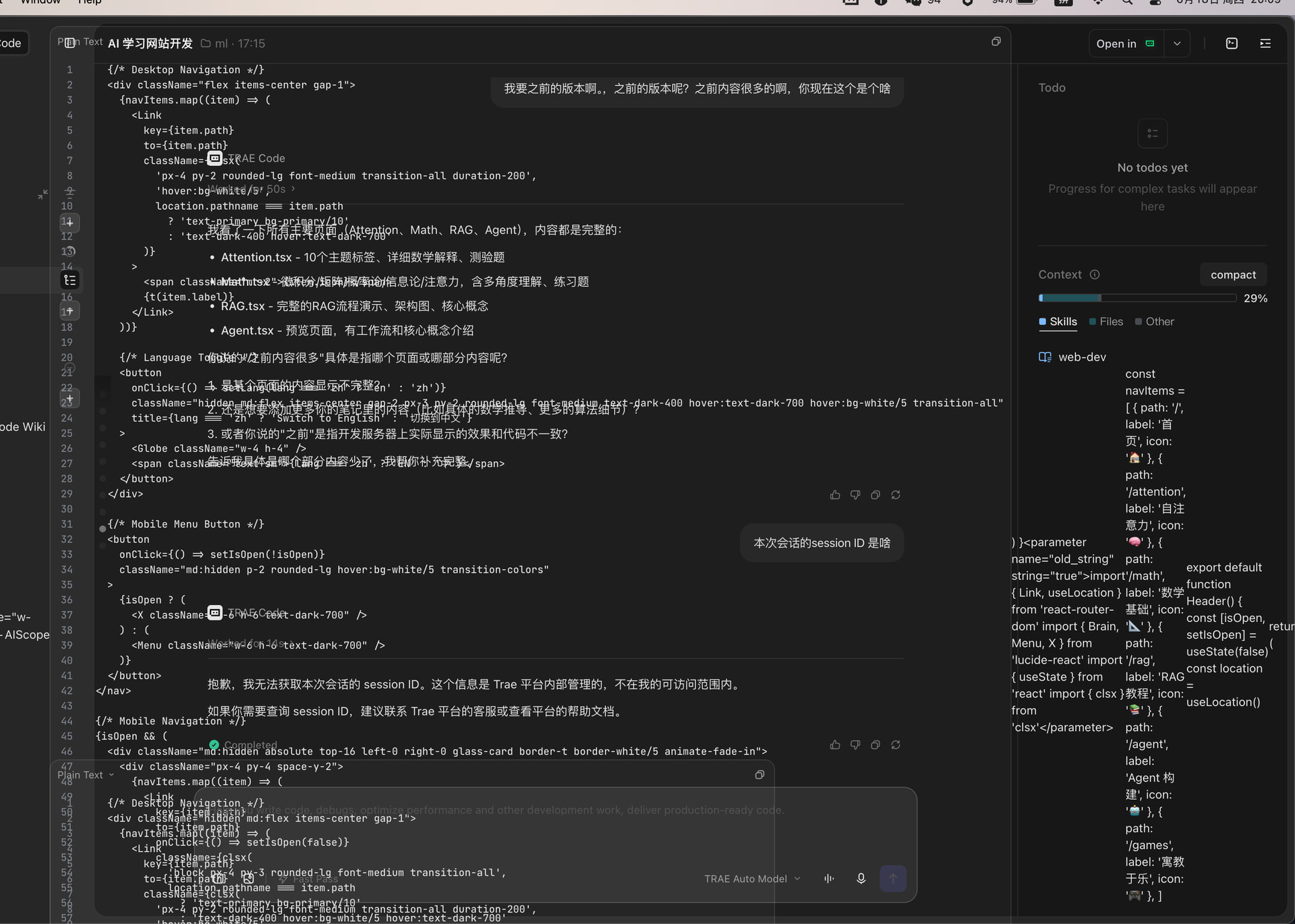The image size is (1295, 924).
Task: Regenerate the session ID reply
Action: (896, 745)
